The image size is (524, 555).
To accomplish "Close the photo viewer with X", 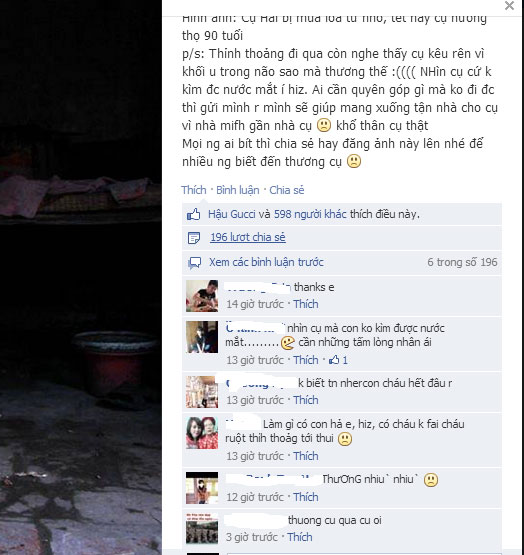I will [509, 6].
